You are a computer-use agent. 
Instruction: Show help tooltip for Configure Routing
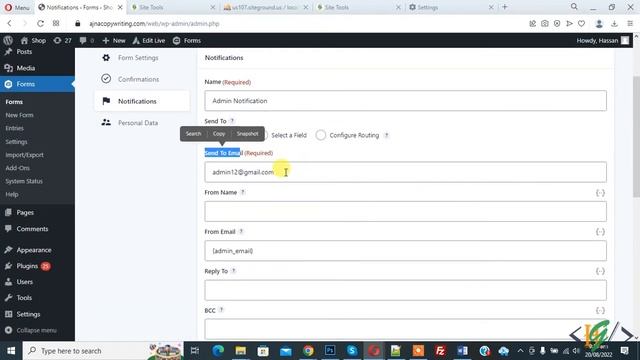[x=386, y=135]
